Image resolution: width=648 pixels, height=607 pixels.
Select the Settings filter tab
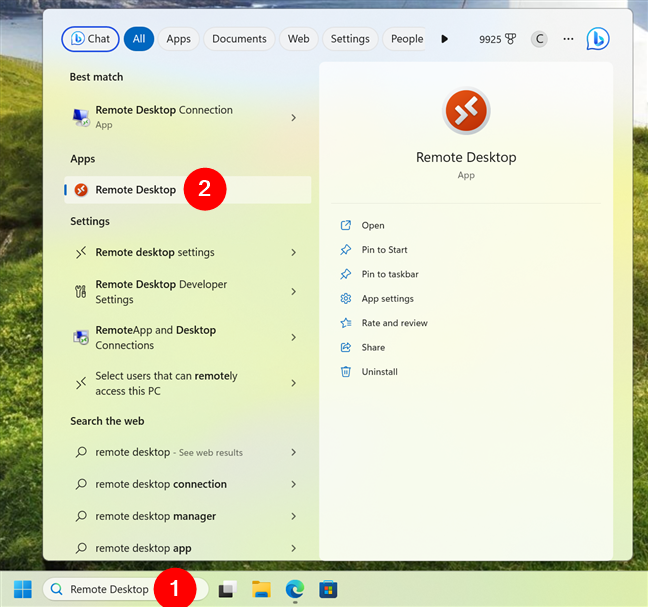tap(350, 39)
